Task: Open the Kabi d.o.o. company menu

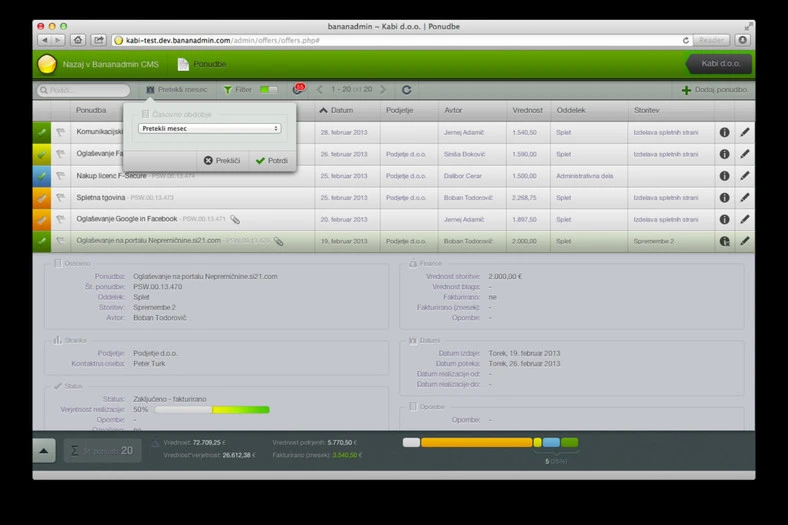Action: [719, 64]
